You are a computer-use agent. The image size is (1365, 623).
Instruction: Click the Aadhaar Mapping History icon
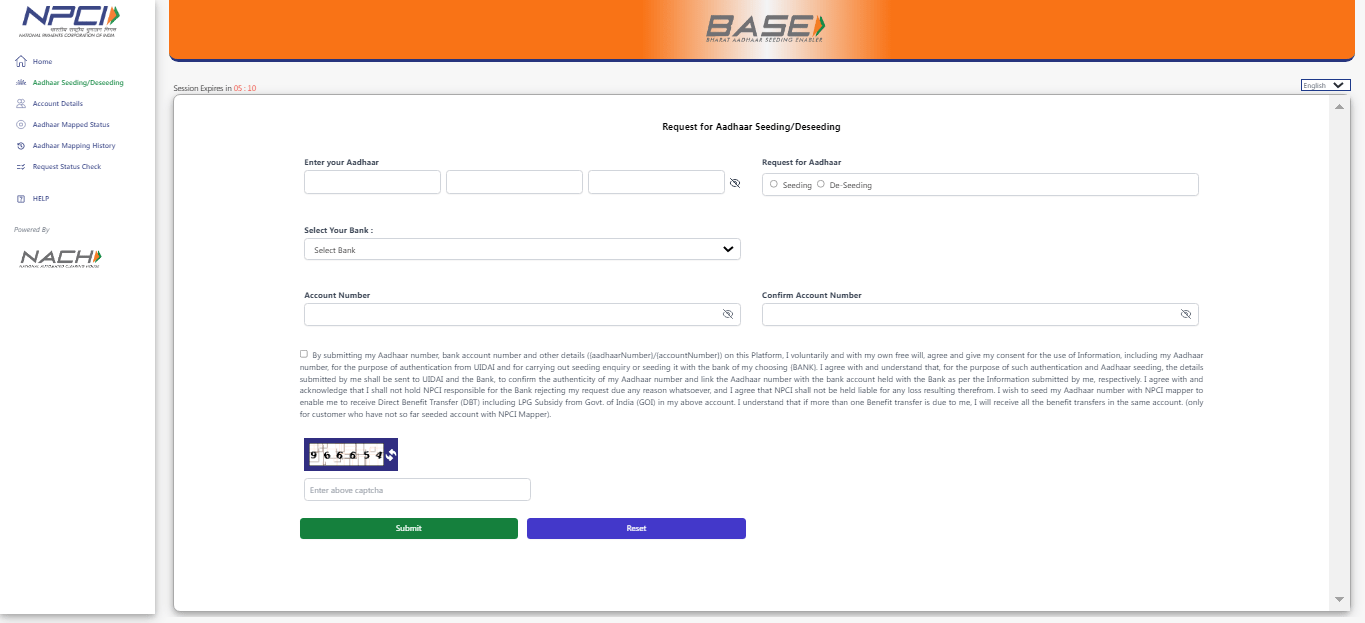point(21,146)
